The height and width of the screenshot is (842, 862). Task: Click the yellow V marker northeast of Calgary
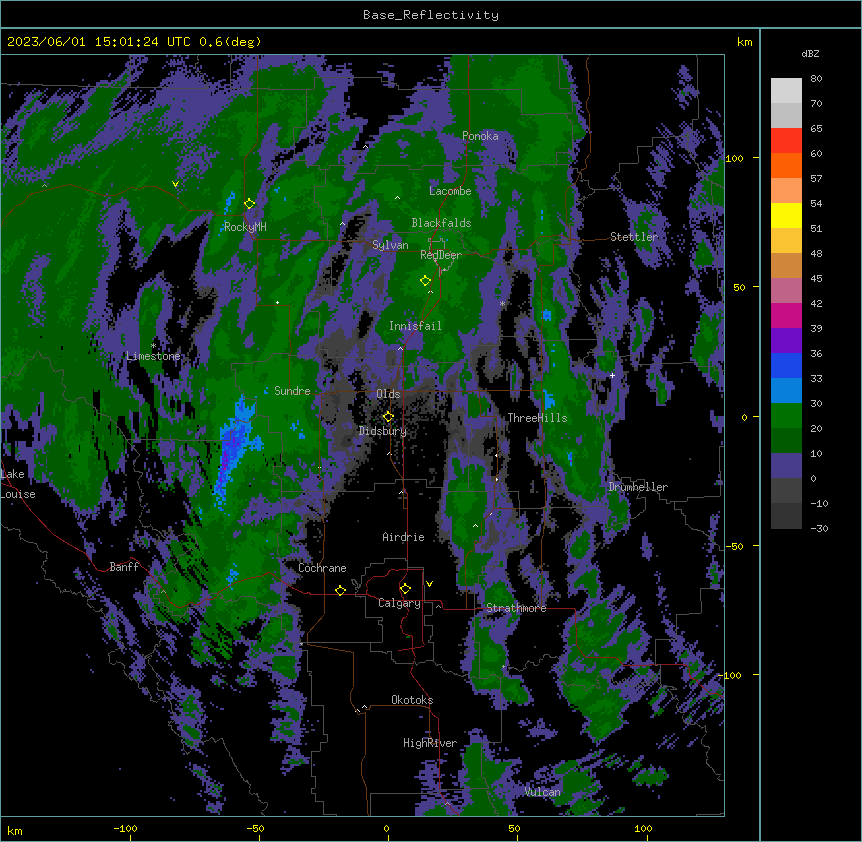429,584
